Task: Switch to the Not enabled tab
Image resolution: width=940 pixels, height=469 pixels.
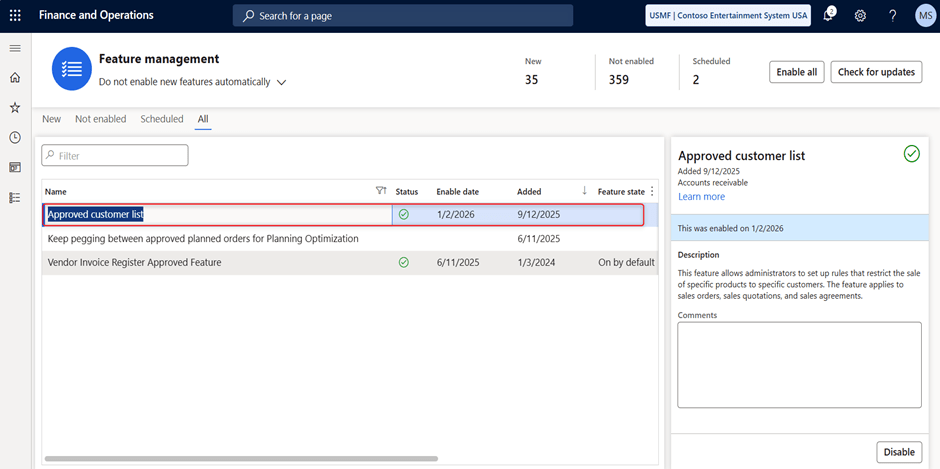Action: pos(101,119)
